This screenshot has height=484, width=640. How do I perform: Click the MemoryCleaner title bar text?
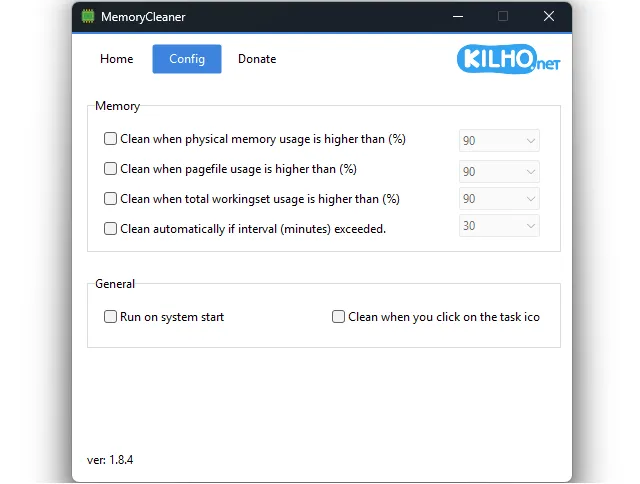tap(143, 17)
